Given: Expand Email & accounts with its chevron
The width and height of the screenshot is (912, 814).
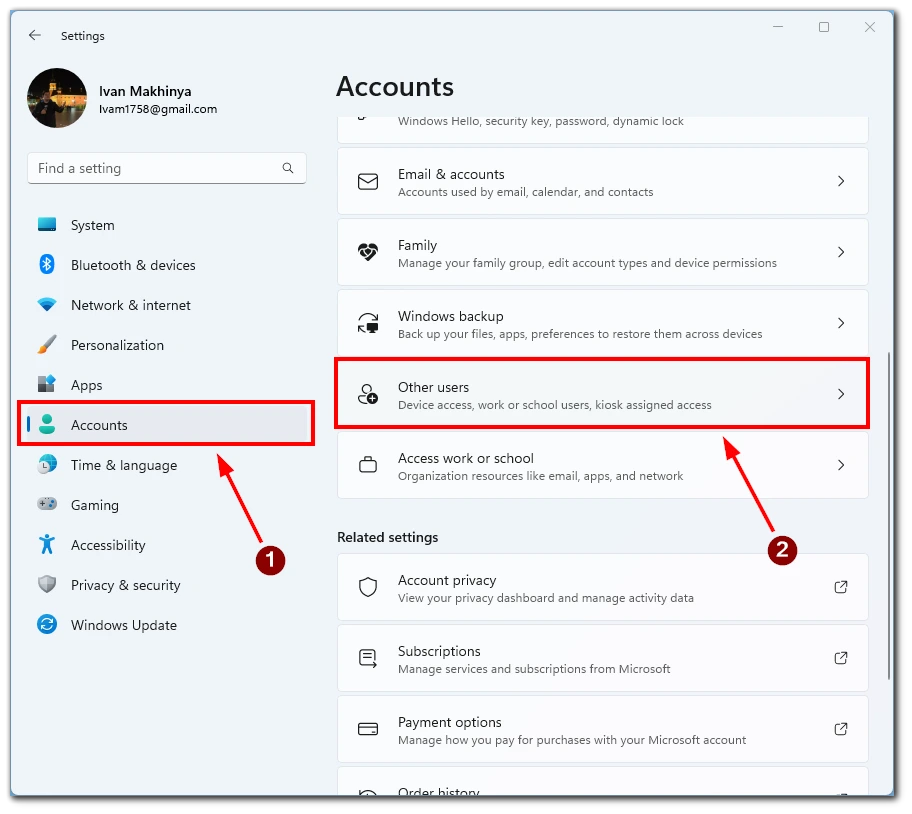Looking at the screenshot, I should (840, 181).
